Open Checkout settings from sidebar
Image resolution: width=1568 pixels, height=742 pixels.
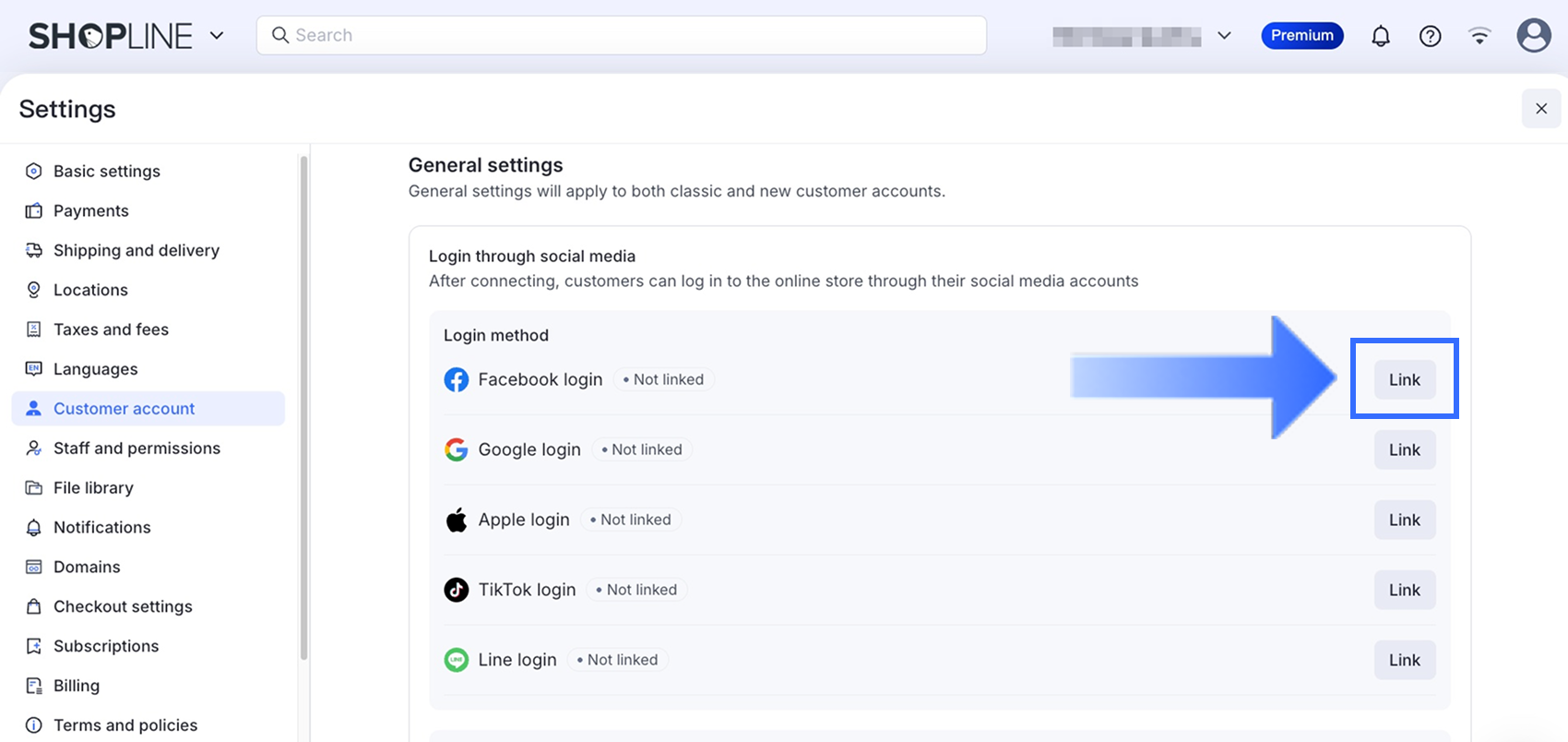click(x=123, y=606)
